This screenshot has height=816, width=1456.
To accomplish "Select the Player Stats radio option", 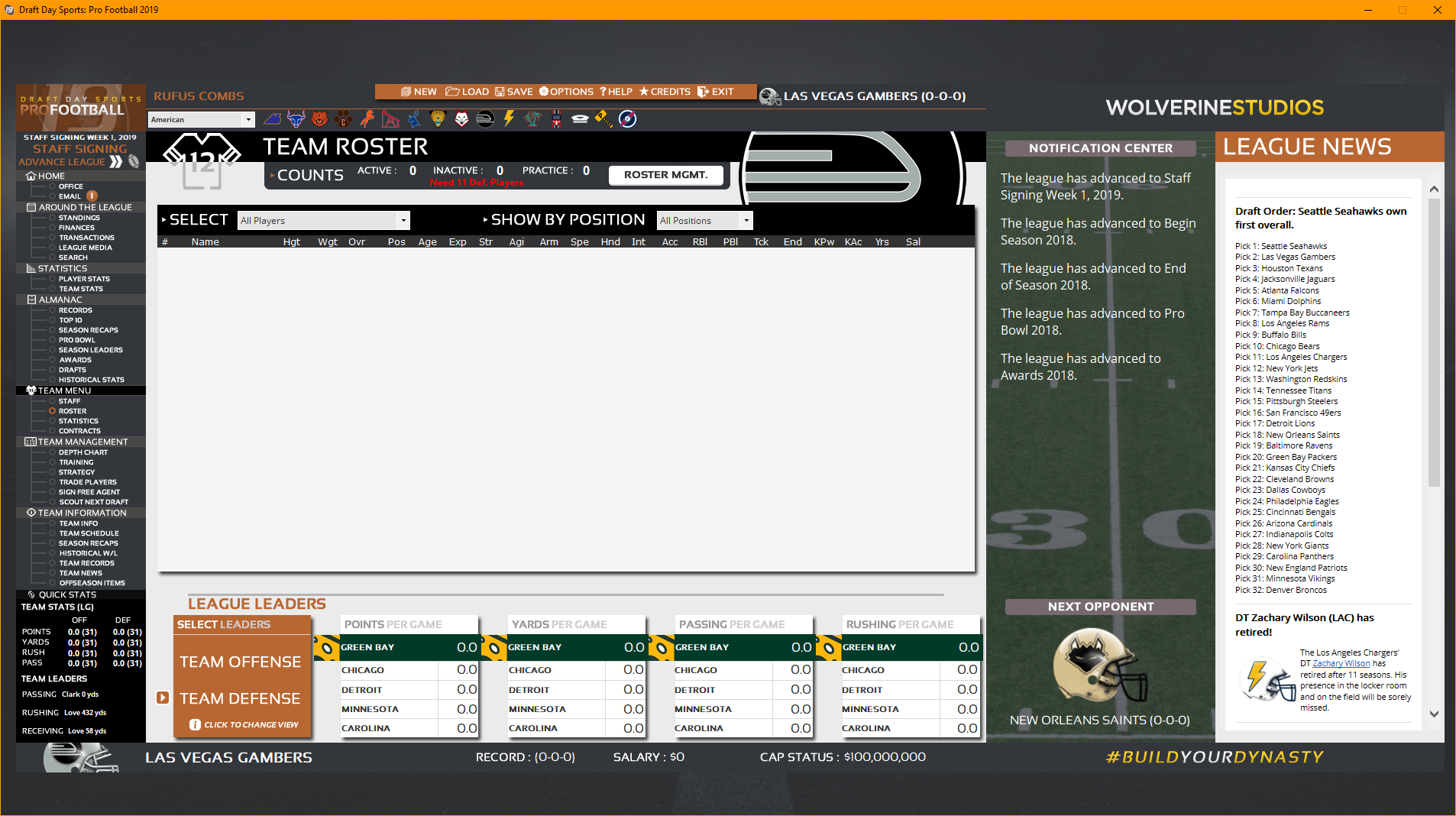I will click(52, 279).
